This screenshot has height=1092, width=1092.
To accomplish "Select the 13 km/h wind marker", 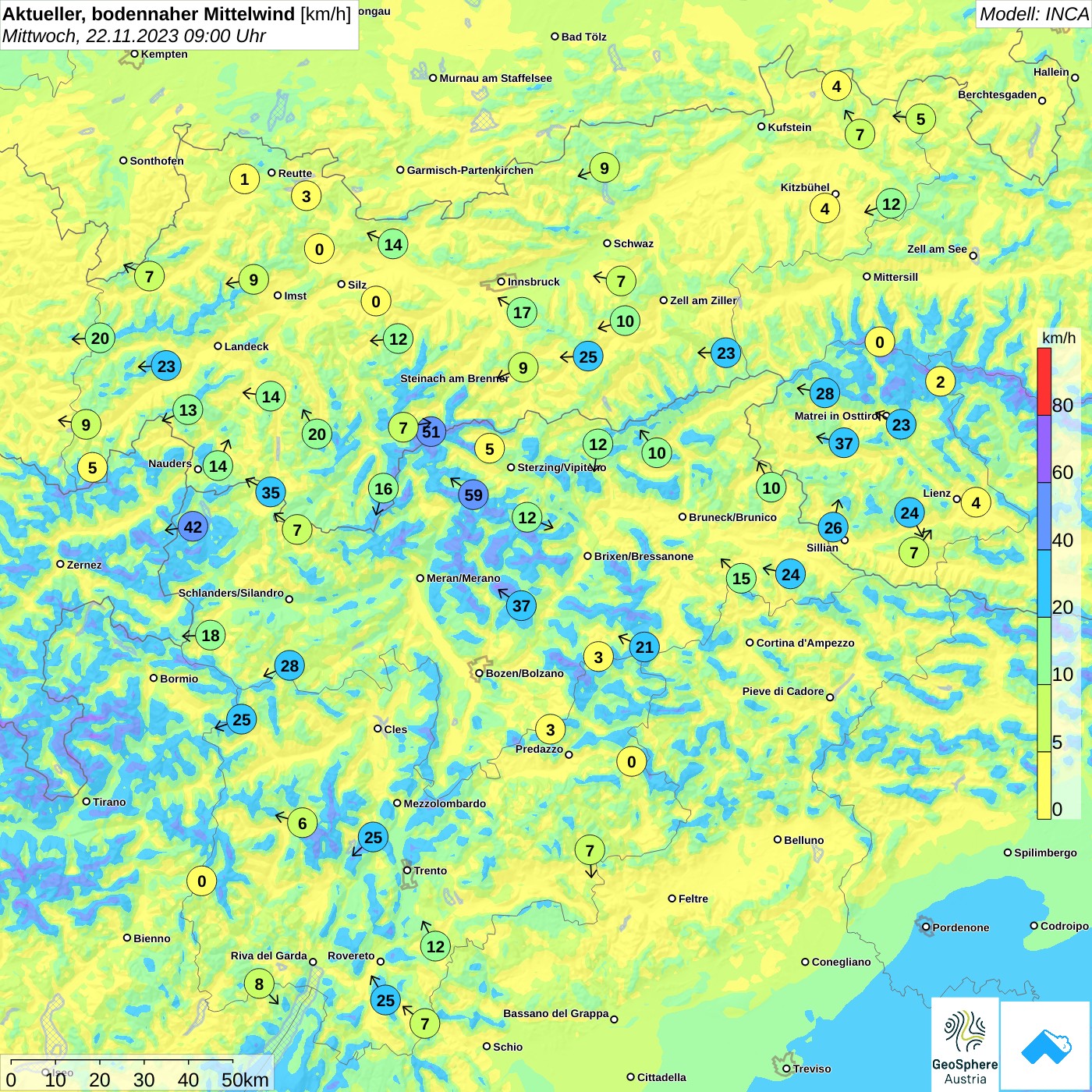I will [188, 409].
